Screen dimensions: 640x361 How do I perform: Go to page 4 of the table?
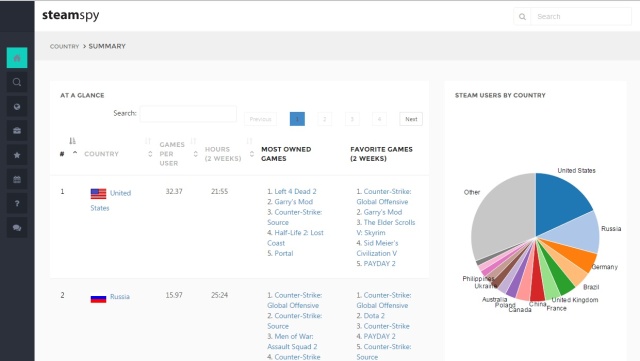point(379,119)
